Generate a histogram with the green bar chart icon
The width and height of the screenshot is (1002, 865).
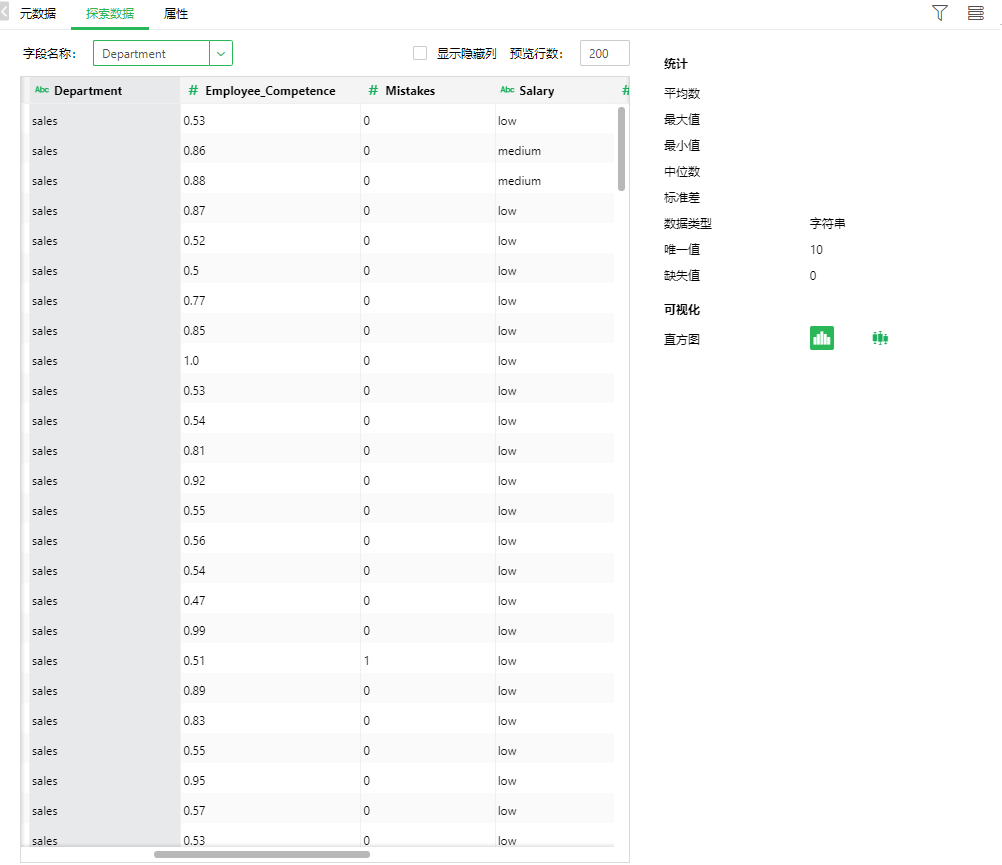[821, 338]
